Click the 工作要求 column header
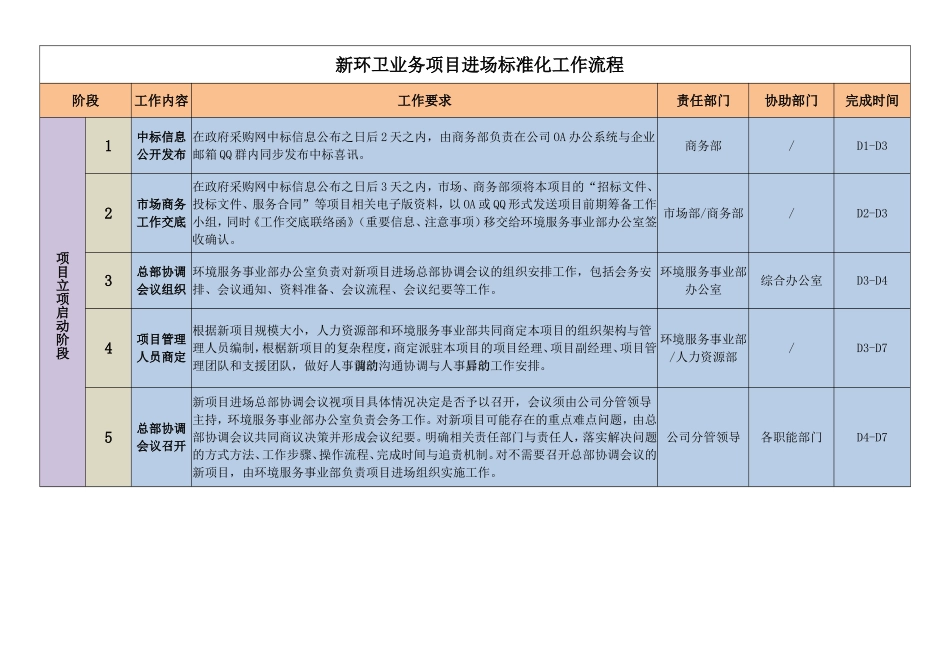This screenshot has height=672, width=950. (424, 101)
